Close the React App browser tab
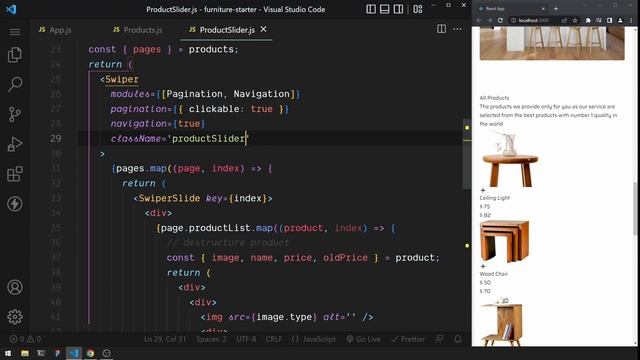 543,9
